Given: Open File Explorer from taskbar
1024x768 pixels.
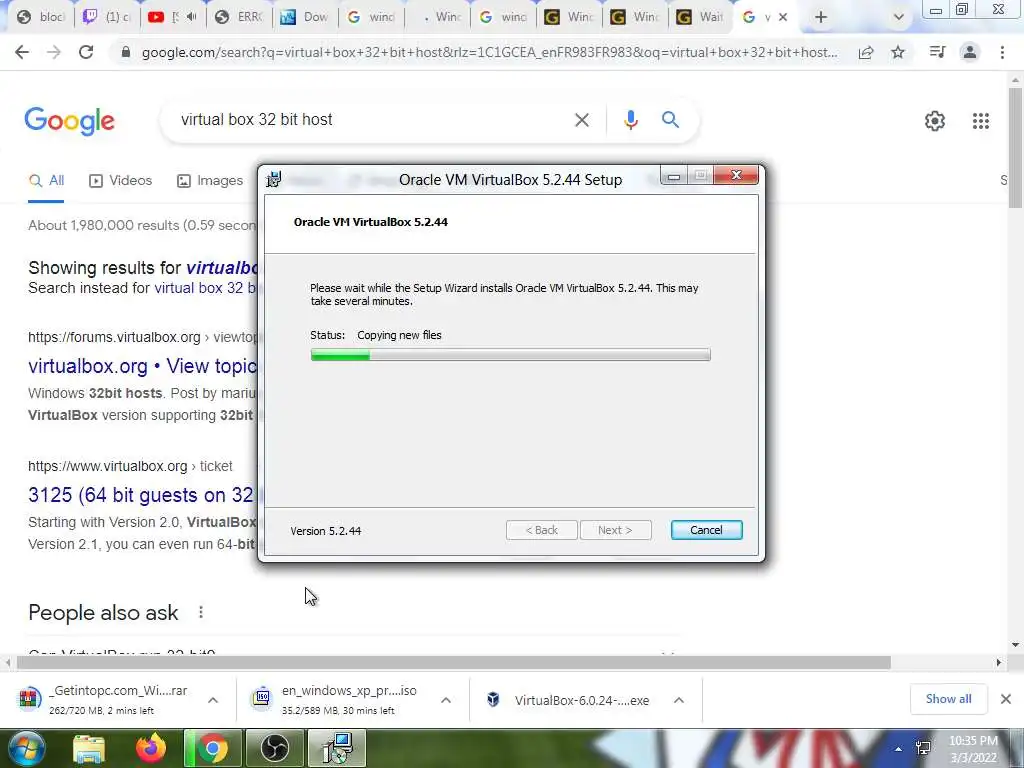Looking at the screenshot, I should point(89,748).
